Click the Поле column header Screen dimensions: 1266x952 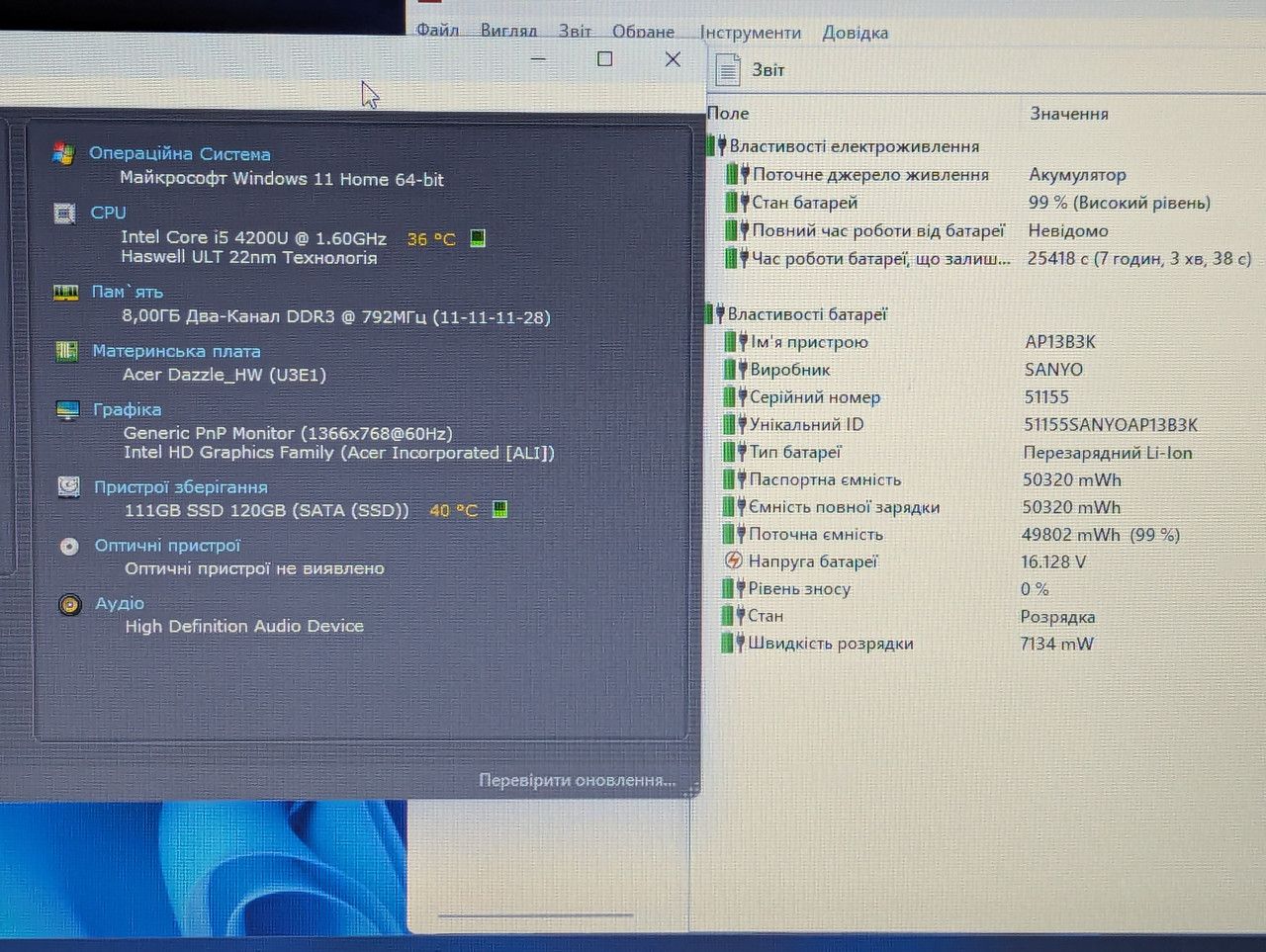(x=728, y=113)
